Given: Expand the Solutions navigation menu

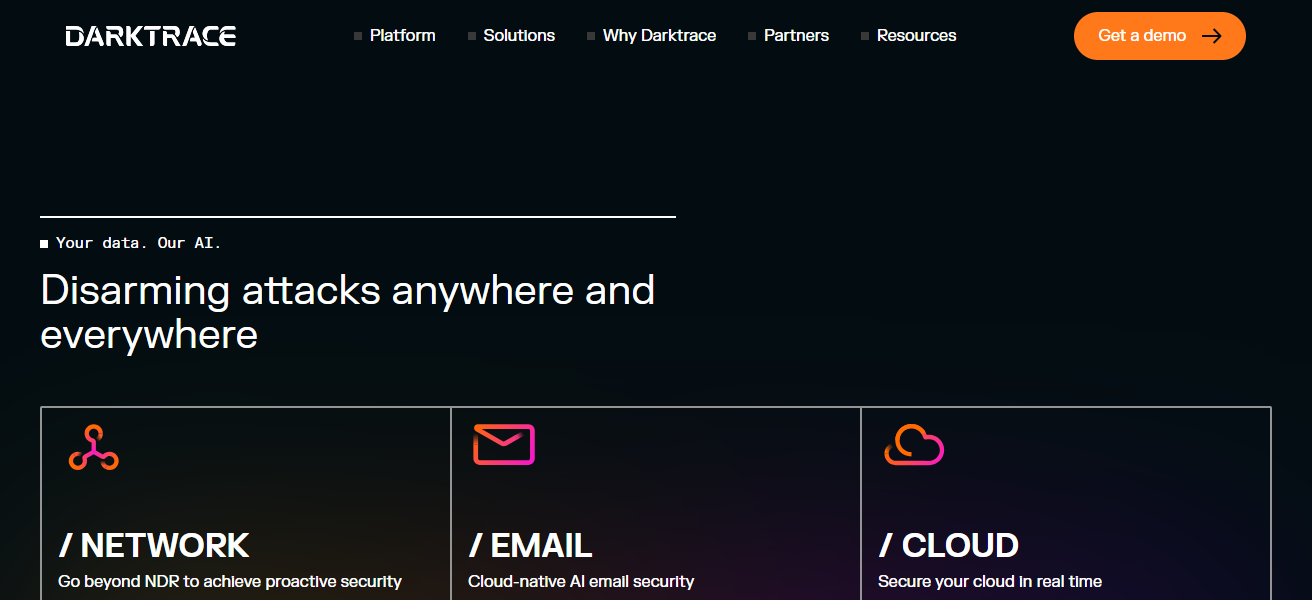Looking at the screenshot, I should click(x=519, y=36).
